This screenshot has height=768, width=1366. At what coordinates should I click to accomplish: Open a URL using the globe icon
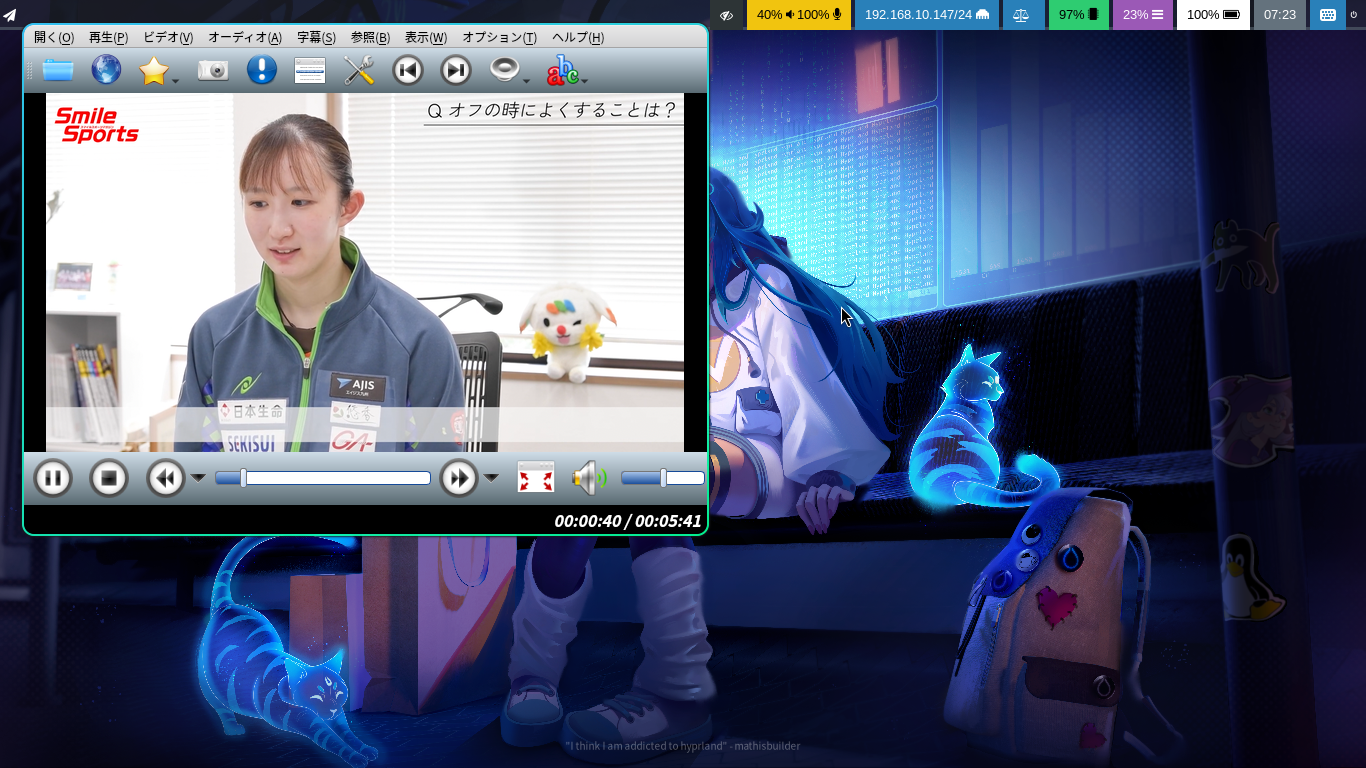pyautogui.click(x=106, y=70)
